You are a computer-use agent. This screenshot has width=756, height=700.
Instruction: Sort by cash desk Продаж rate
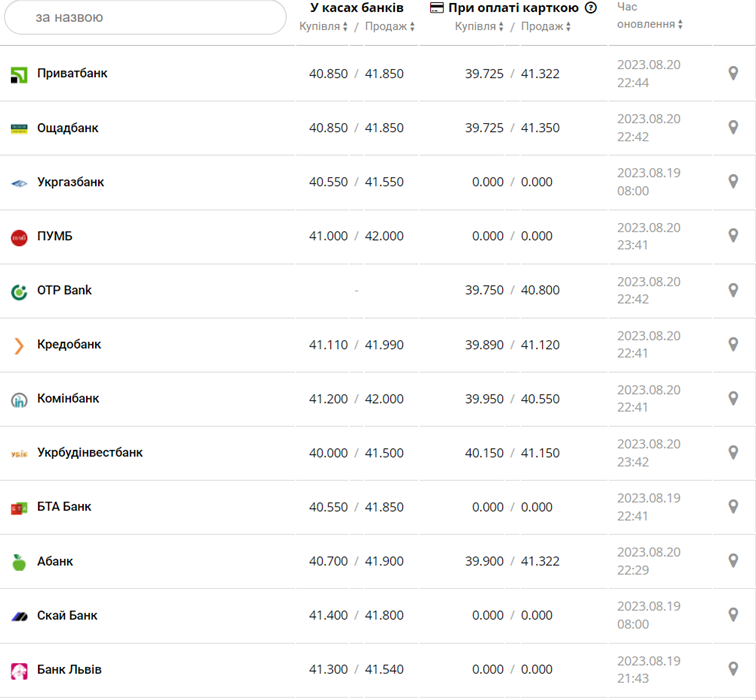click(389, 27)
